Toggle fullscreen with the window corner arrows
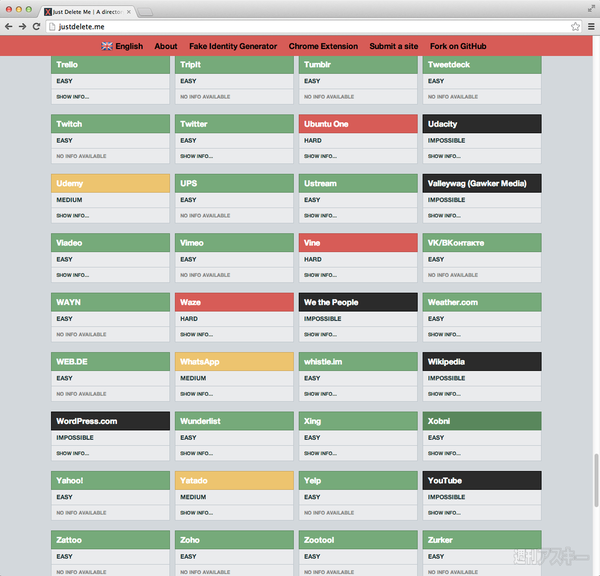The image size is (600, 576). point(591,9)
